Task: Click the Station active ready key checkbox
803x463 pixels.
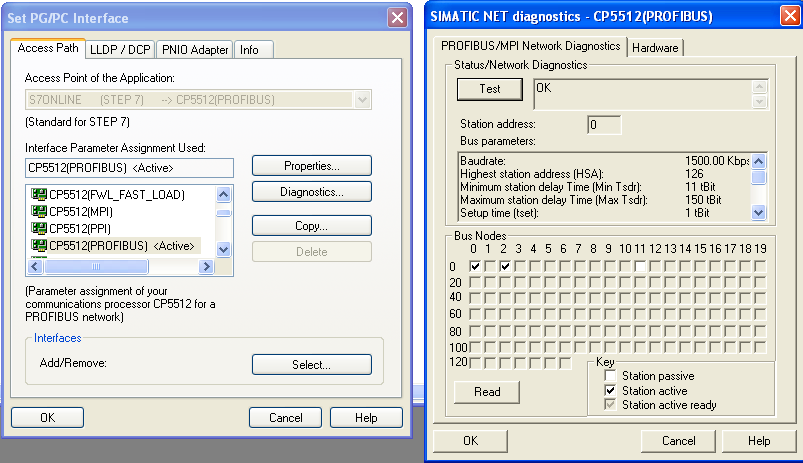Action: tap(610, 405)
